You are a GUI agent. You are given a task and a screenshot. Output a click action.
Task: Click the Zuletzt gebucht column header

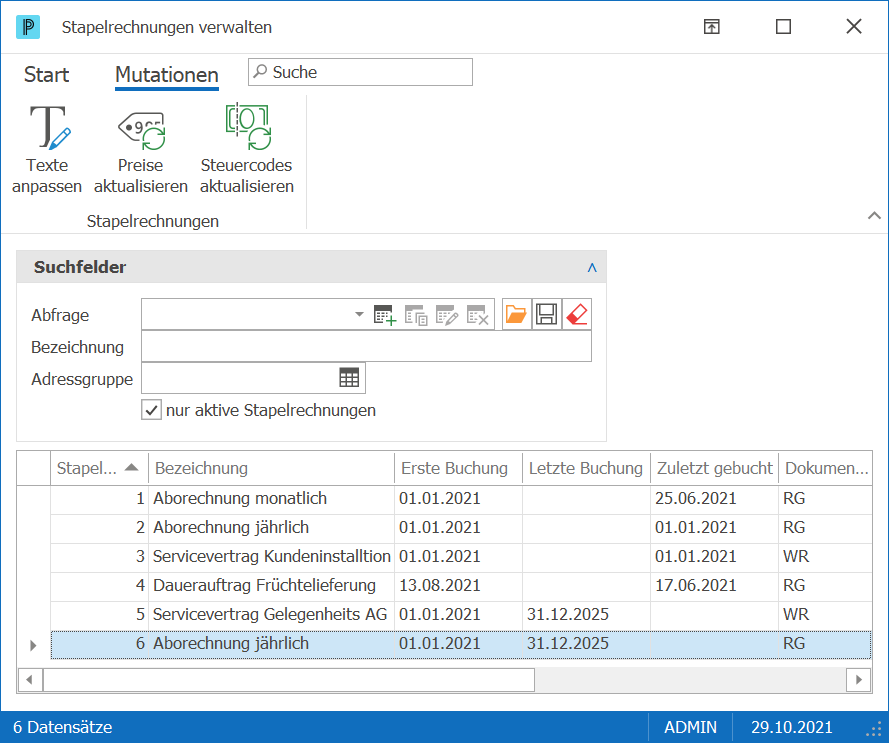point(714,468)
